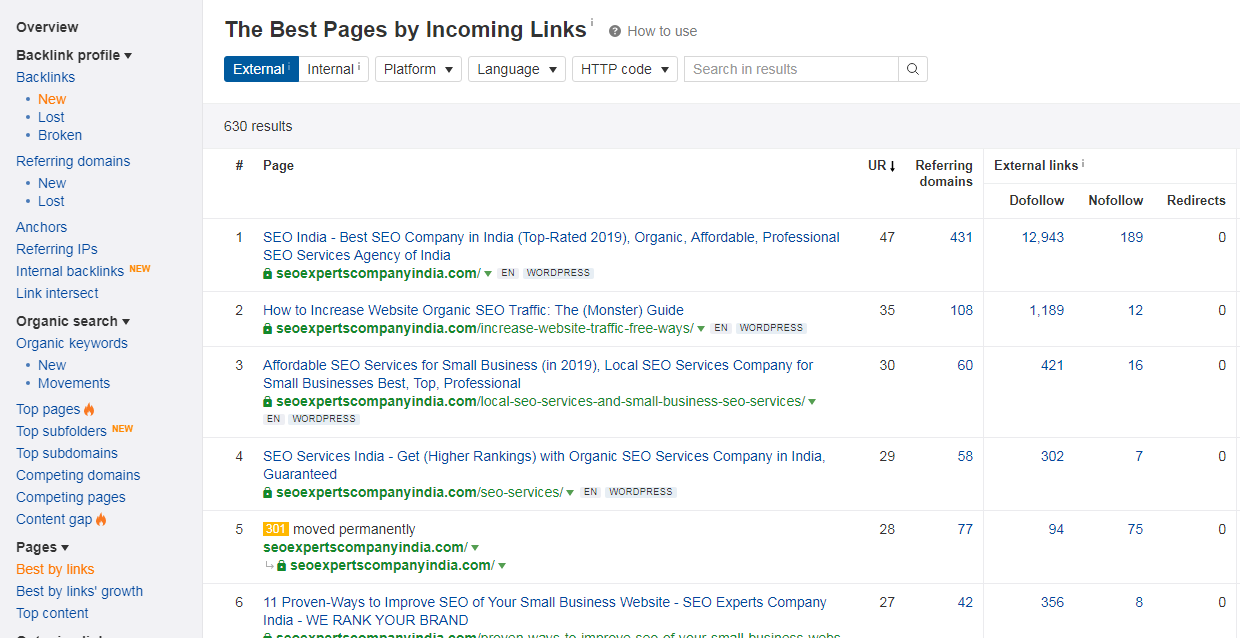
Task: Open Link intersect in sidebar
Action: coord(57,293)
